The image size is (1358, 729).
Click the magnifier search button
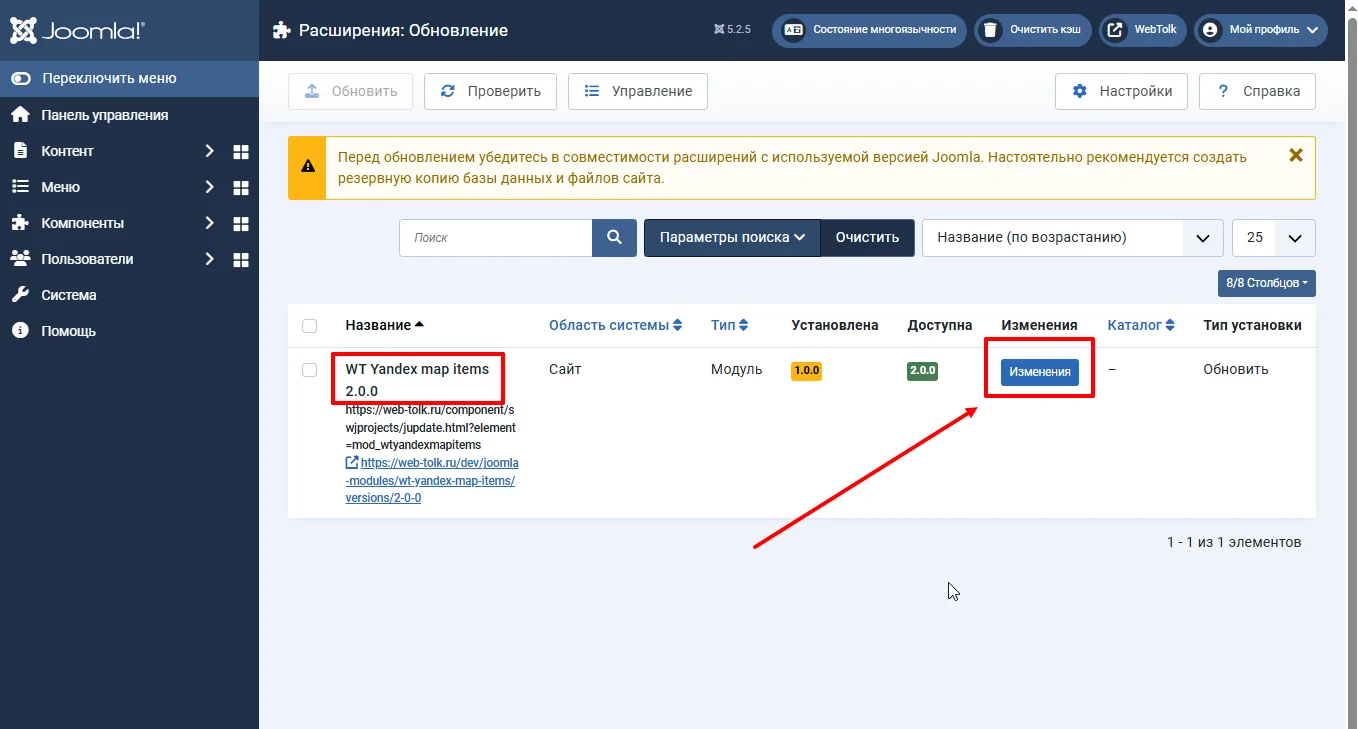[615, 238]
